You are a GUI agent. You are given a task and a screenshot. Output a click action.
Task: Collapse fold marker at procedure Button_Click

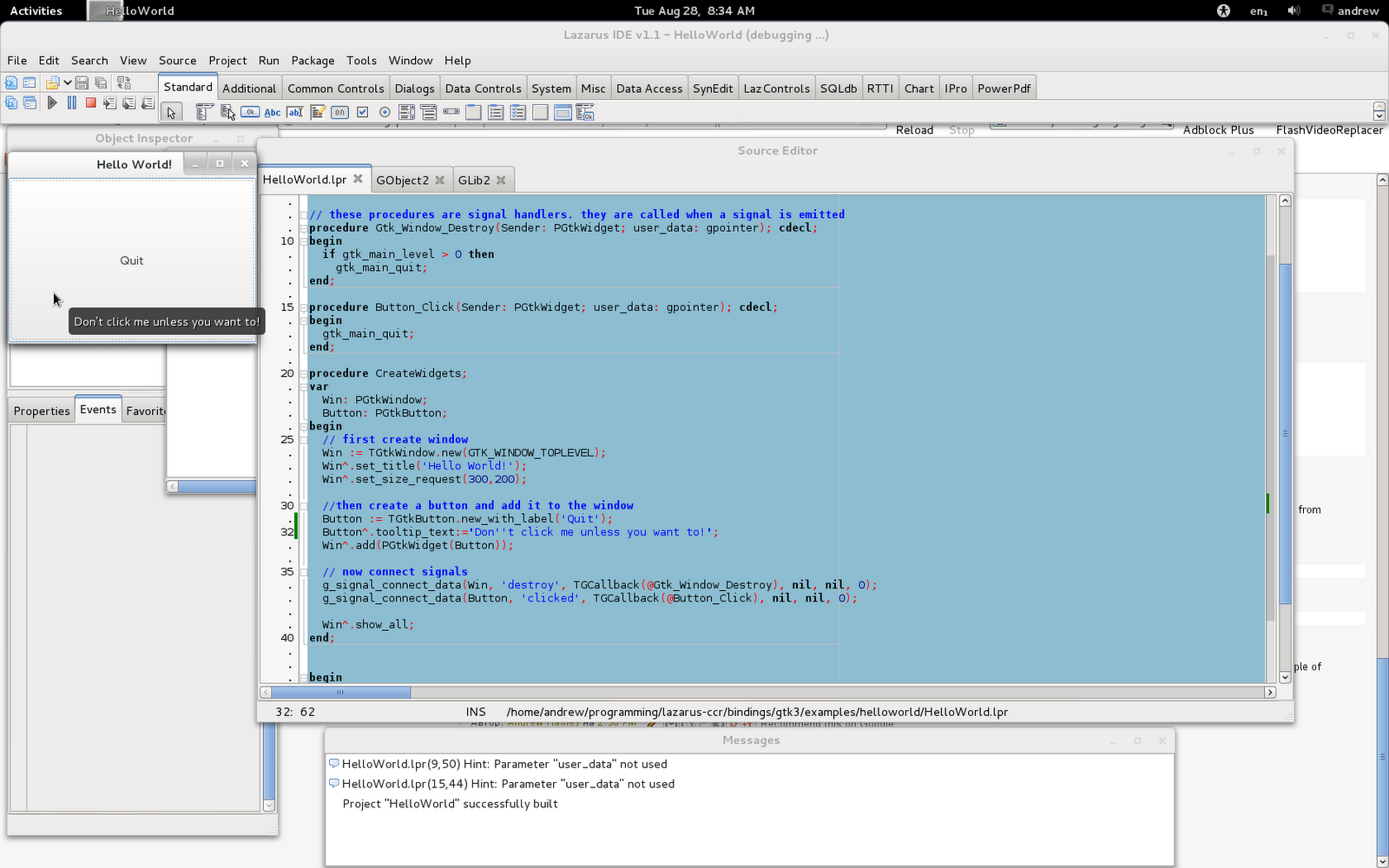pyautogui.click(x=304, y=307)
